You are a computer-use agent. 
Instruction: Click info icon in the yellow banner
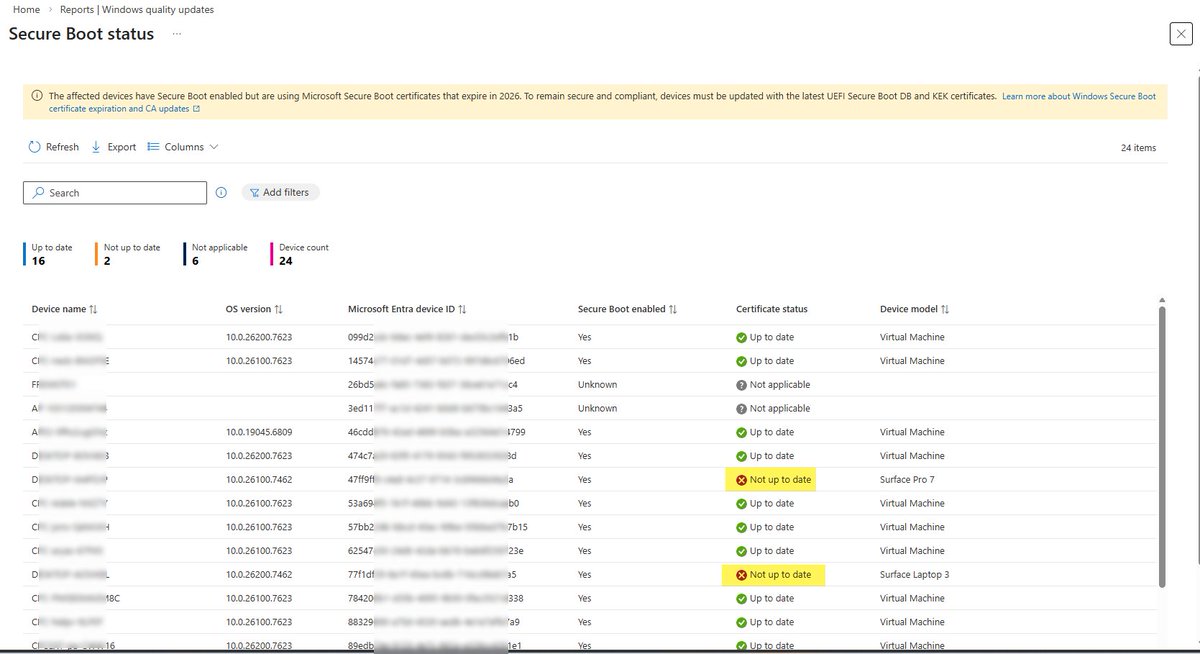click(x=37, y=96)
